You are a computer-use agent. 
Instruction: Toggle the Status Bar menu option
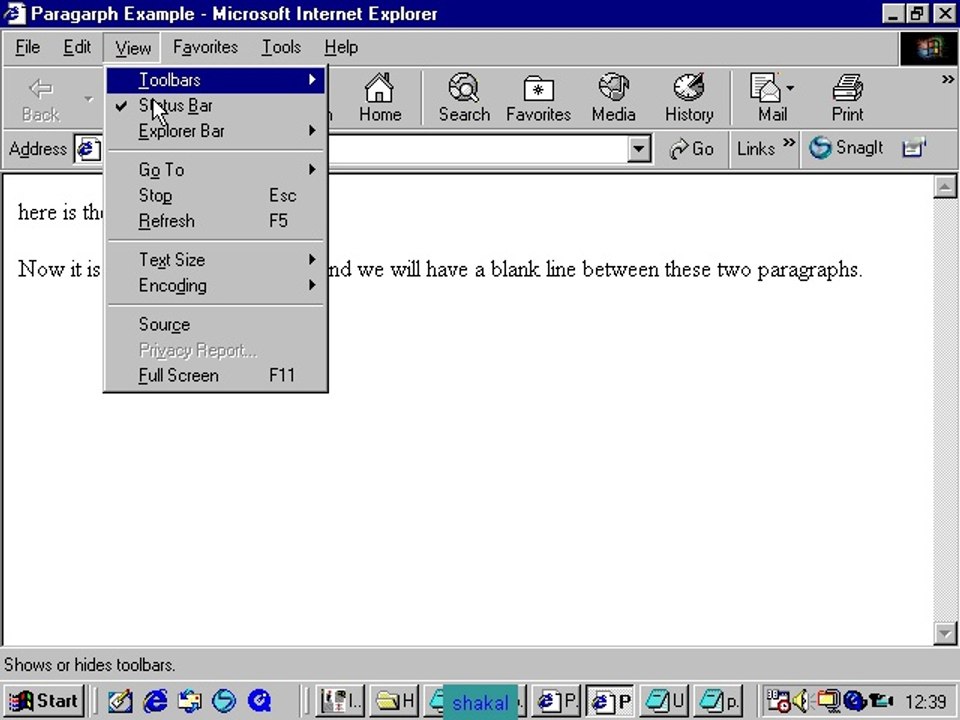click(216, 105)
